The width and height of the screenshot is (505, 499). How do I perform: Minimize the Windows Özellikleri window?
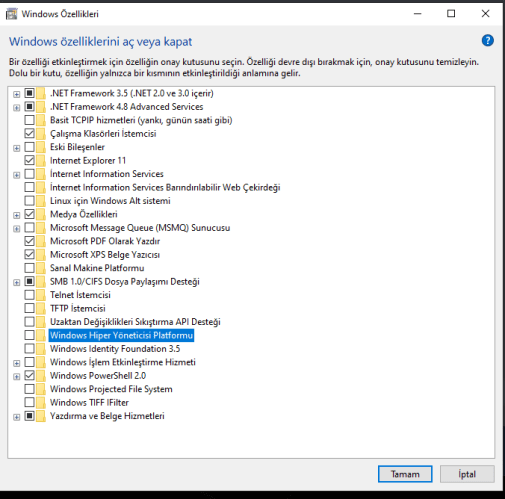pyautogui.click(x=418, y=14)
